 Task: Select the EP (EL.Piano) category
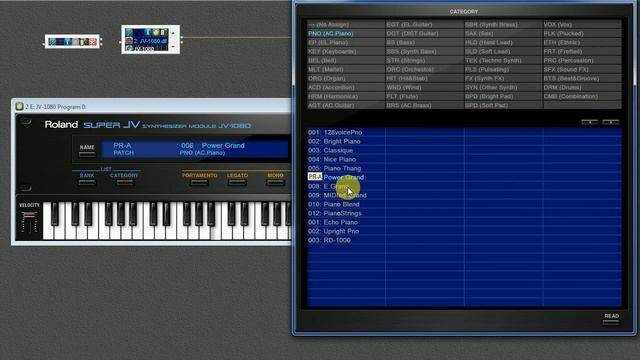pyautogui.click(x=346, y=42)
